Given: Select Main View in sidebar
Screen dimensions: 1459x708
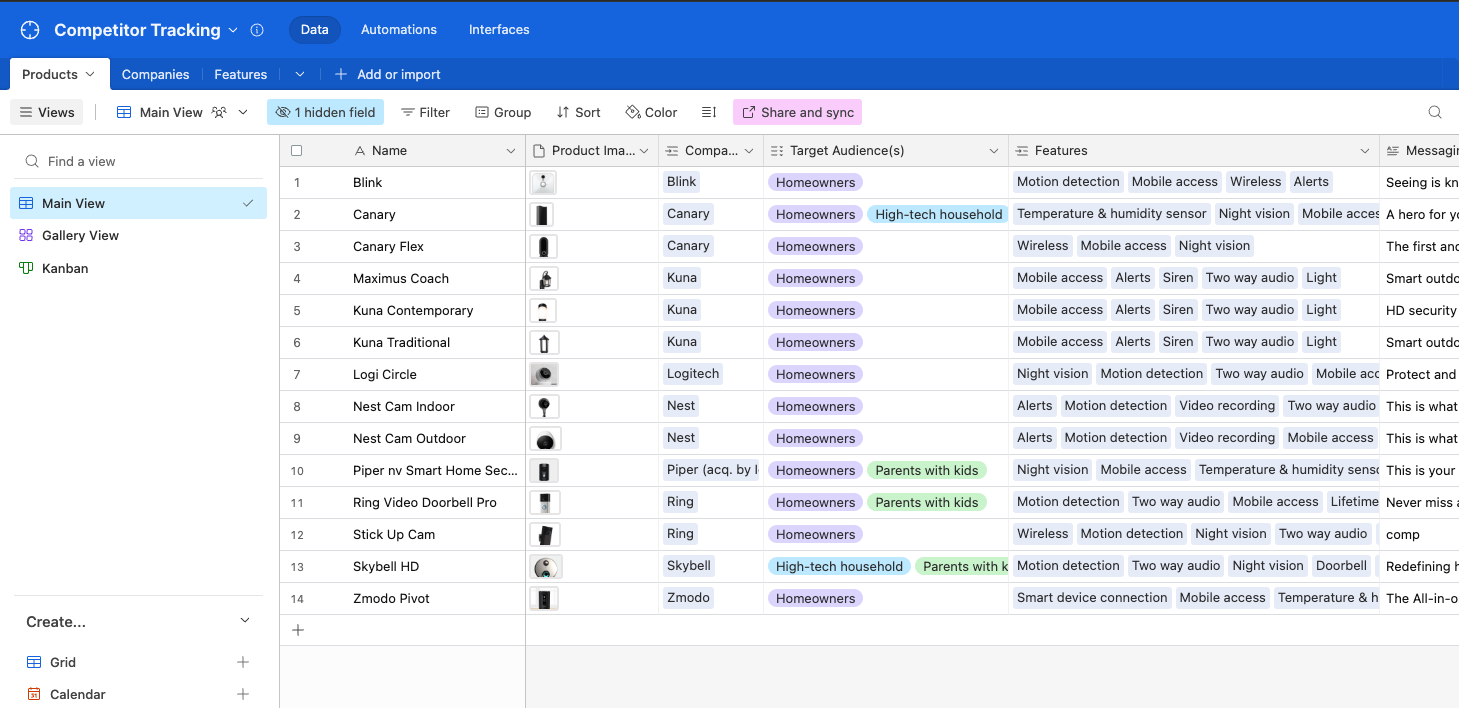Looking at the screenshot, I should point(139,203).
